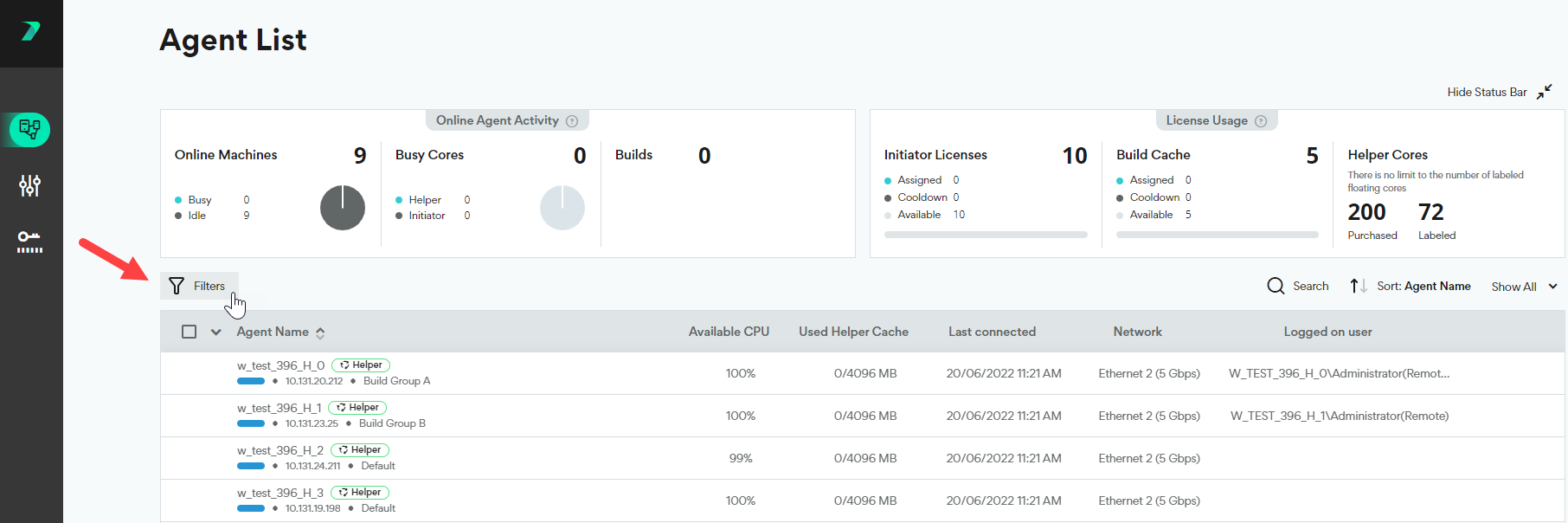Open Sort: Agent Name dropdown

tap(1423, 286)
